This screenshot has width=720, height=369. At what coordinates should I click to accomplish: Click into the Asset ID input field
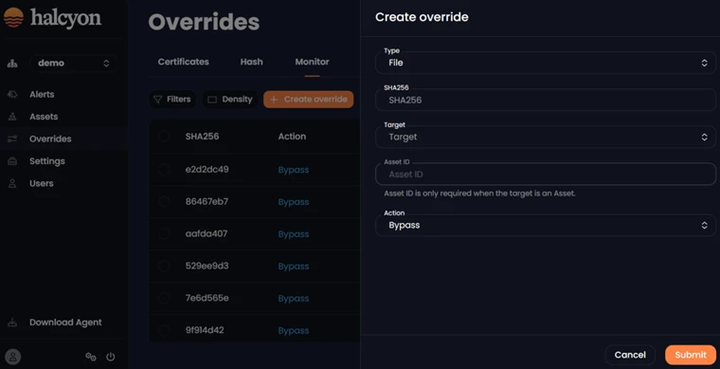tap(546, 174)
